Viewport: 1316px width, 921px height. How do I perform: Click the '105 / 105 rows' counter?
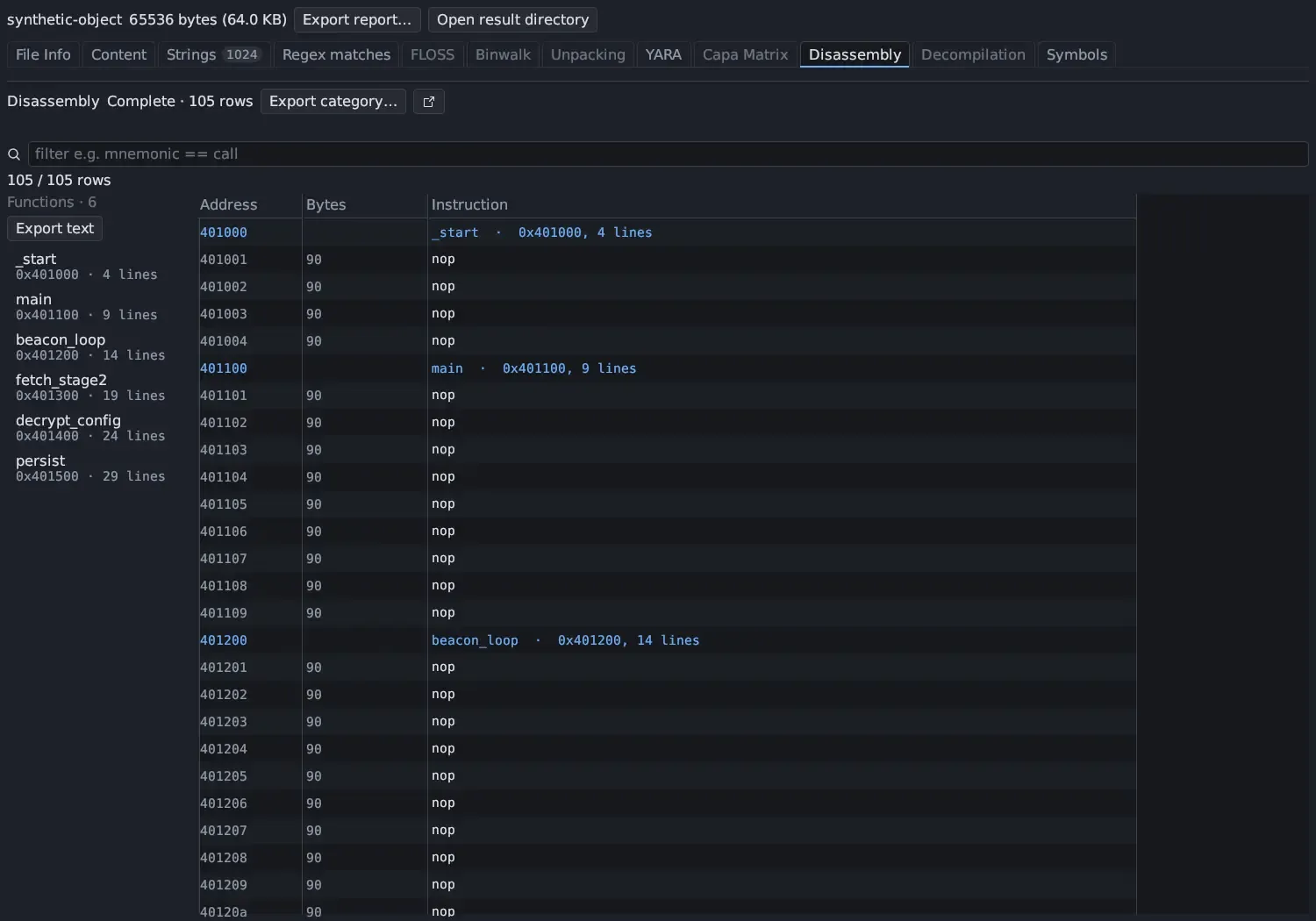click(x=59, y=180)
